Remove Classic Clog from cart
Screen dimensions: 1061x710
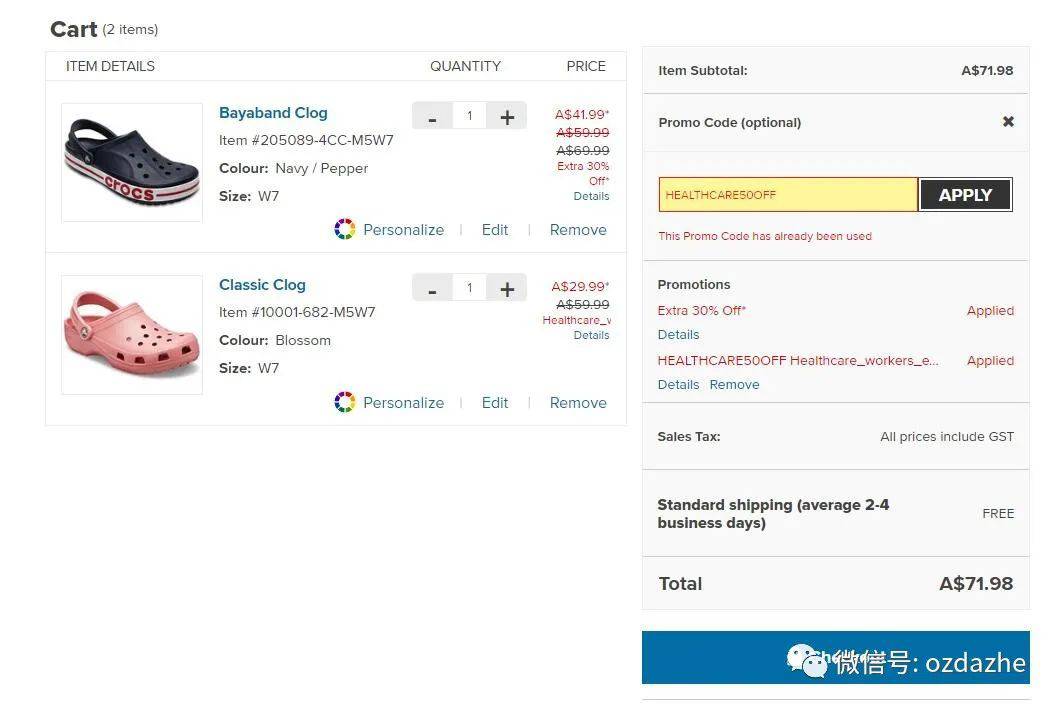[578, 403]
